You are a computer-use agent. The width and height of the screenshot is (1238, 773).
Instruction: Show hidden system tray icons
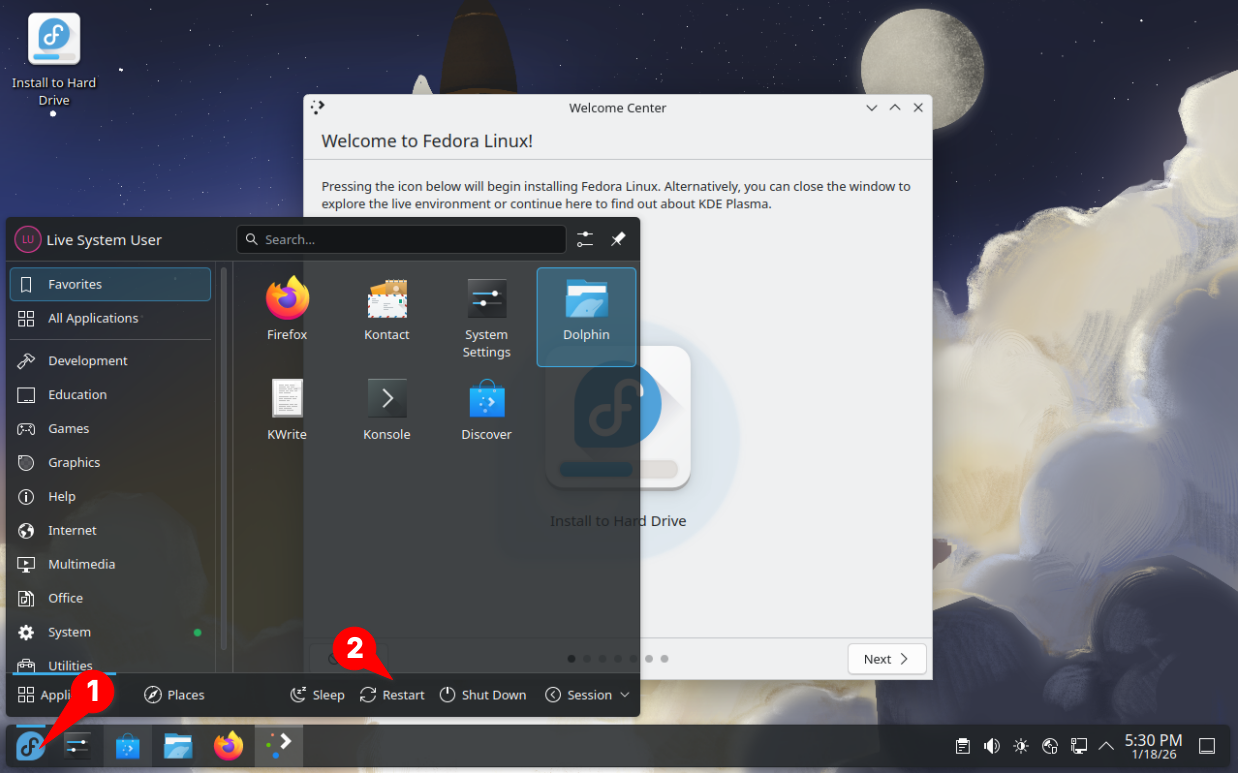1106,746
